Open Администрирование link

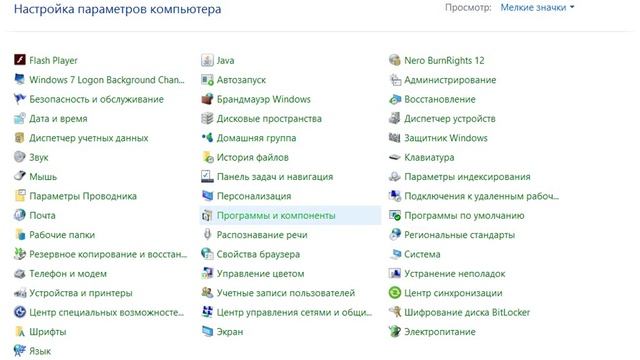pos(450,80)
